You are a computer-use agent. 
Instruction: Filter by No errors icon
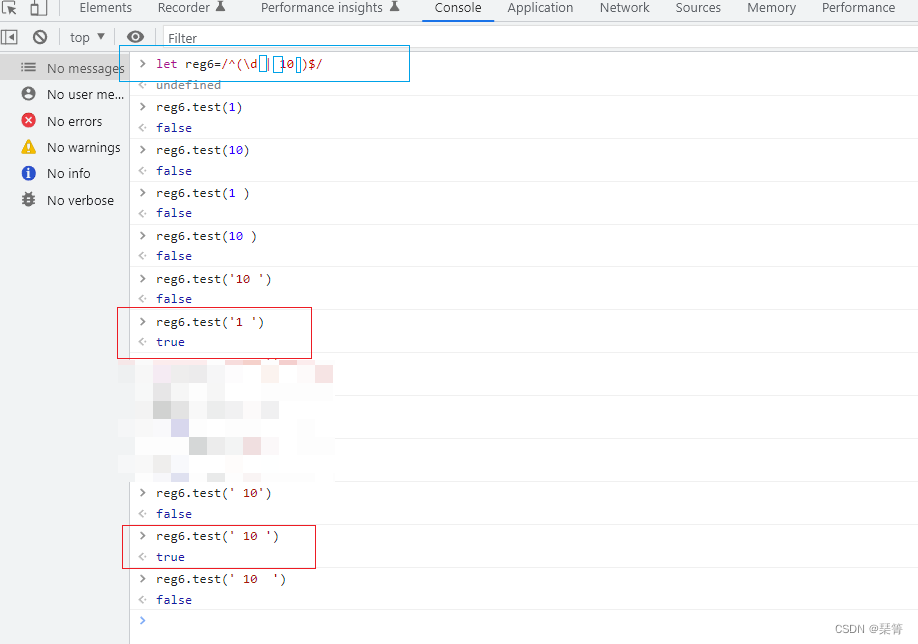29,121
